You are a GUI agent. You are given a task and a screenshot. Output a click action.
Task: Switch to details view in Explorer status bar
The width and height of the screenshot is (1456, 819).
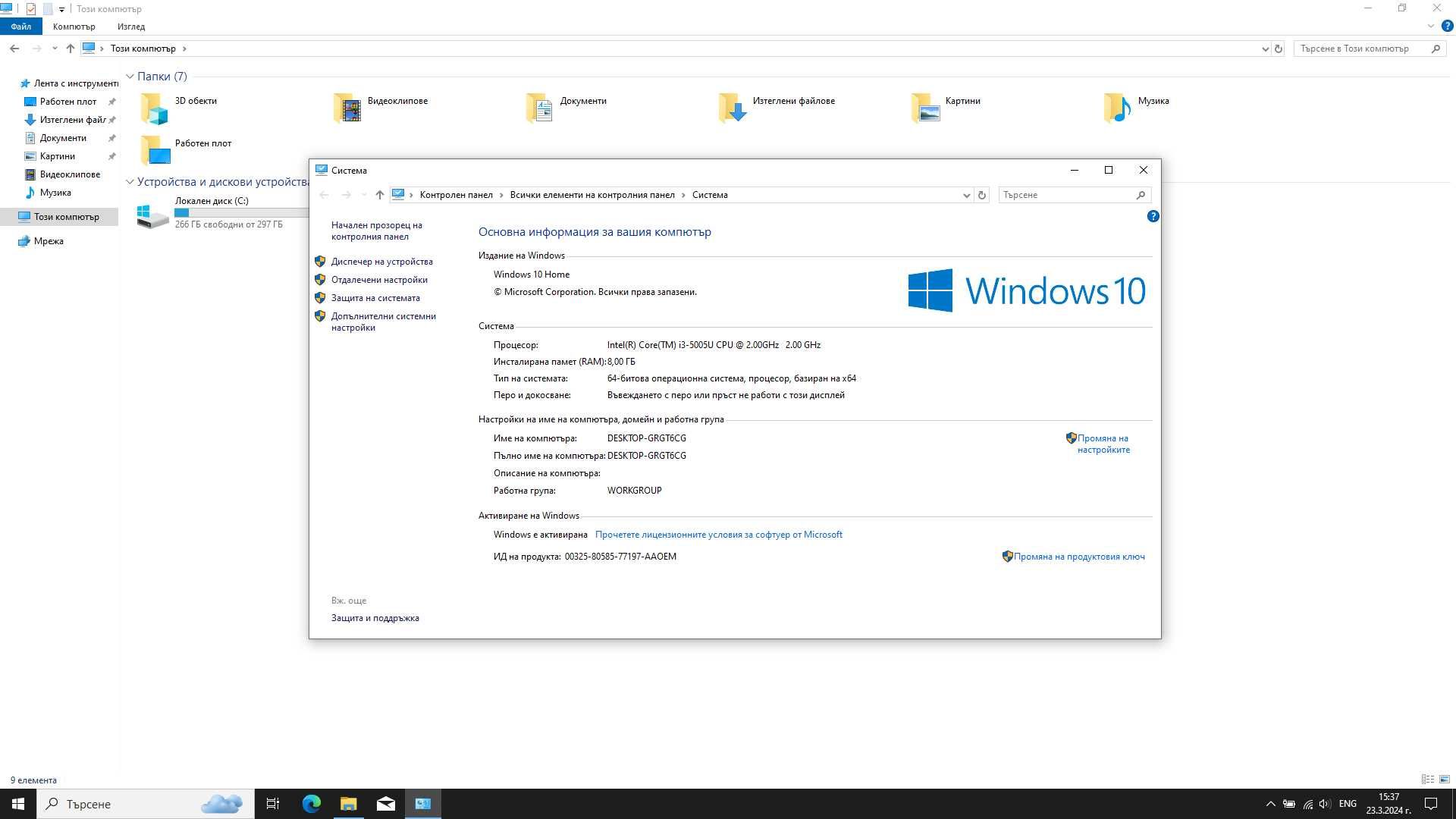point(1428,780)
